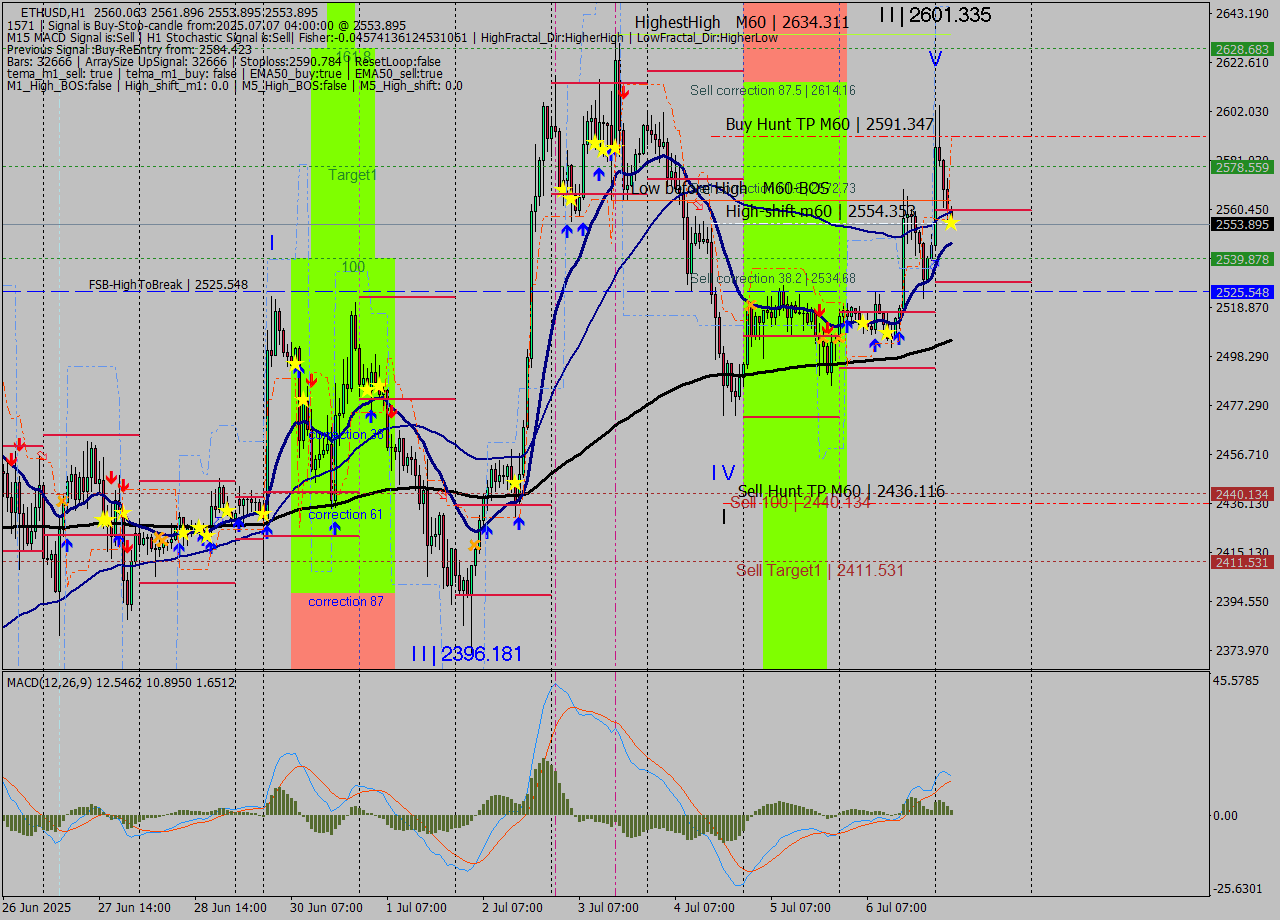Click the current price tag 2553.895
The height and width of the screenshot is (920, 1280).
tap(1242, 225)
